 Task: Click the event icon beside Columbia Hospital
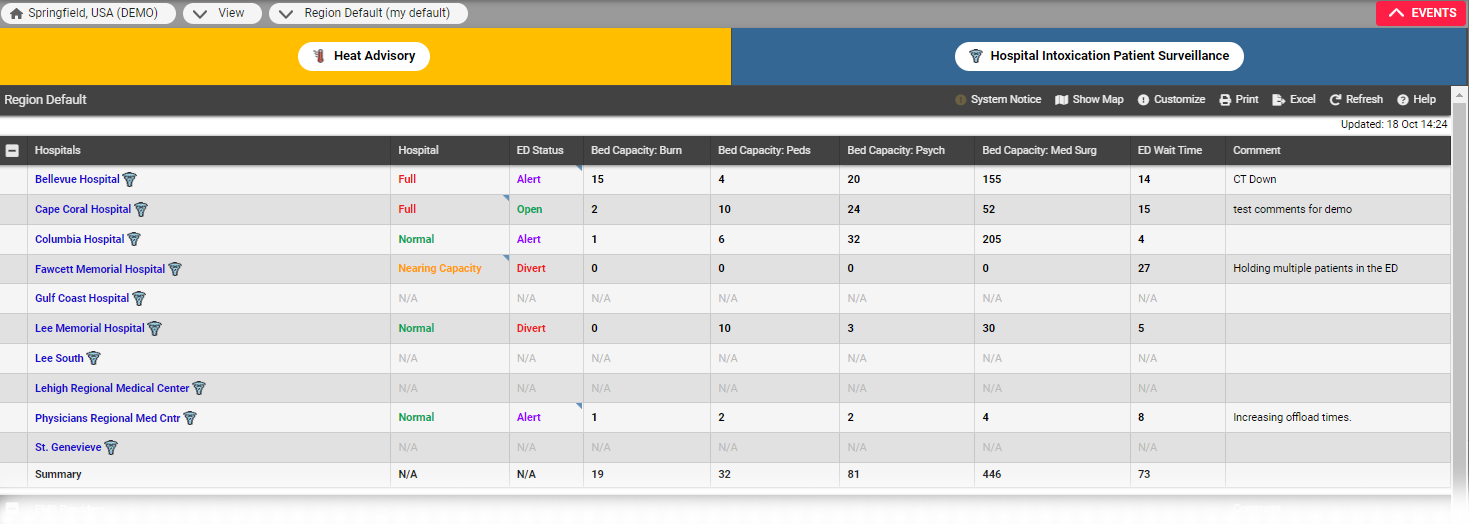click(134, 239)
